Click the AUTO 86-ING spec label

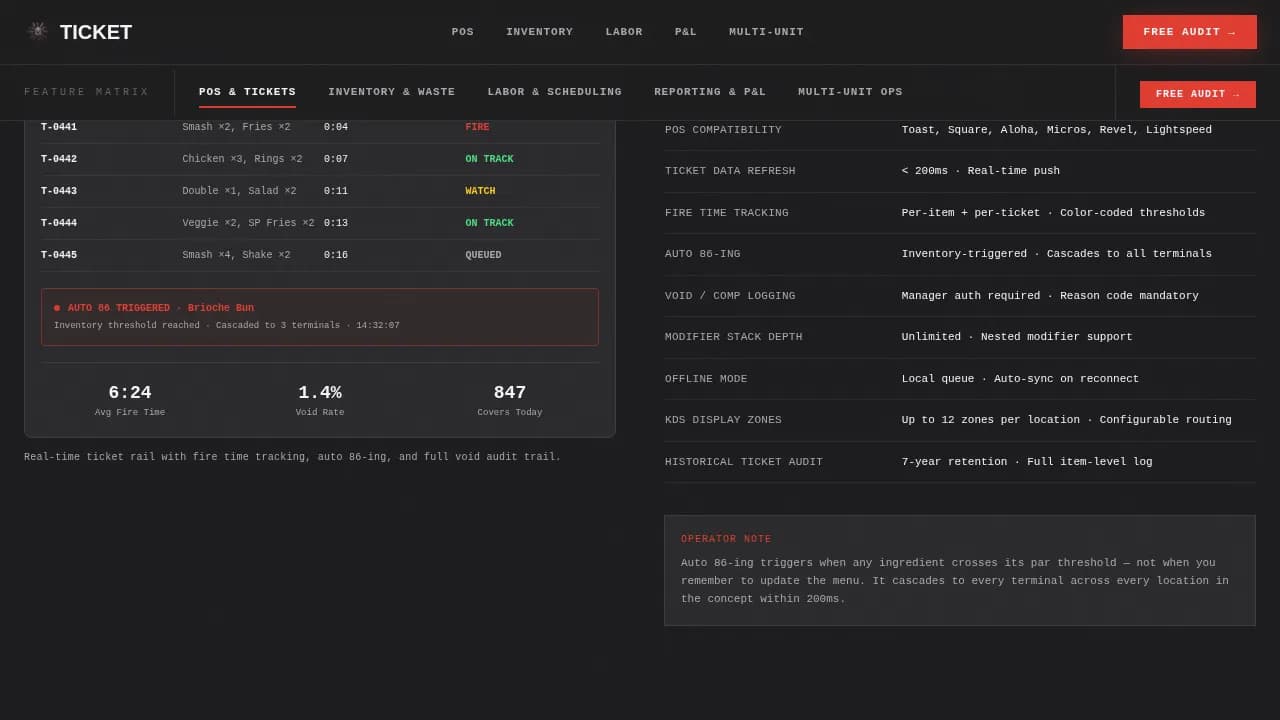[703, 254]
